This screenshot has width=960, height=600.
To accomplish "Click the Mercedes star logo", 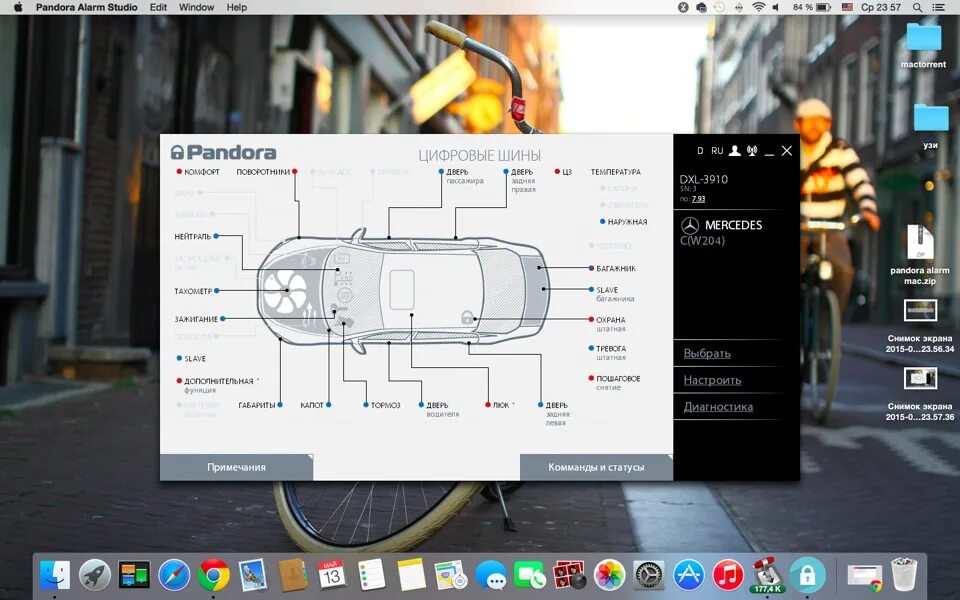I will tap(690, 225).
